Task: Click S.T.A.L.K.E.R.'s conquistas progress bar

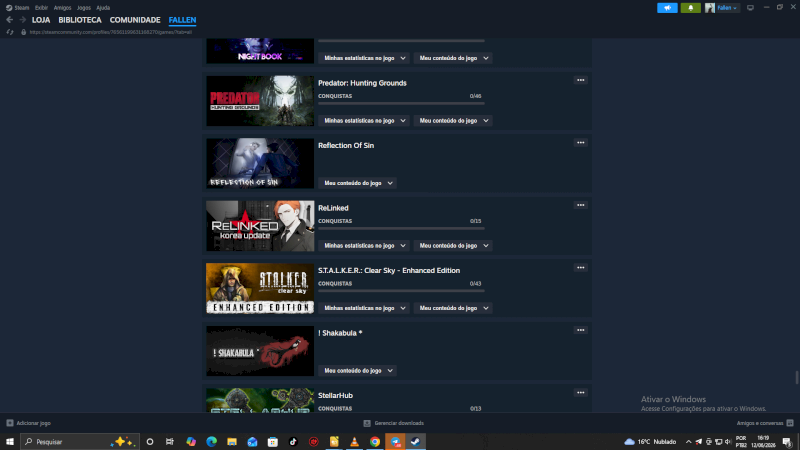Action: [x=401, y=291]
